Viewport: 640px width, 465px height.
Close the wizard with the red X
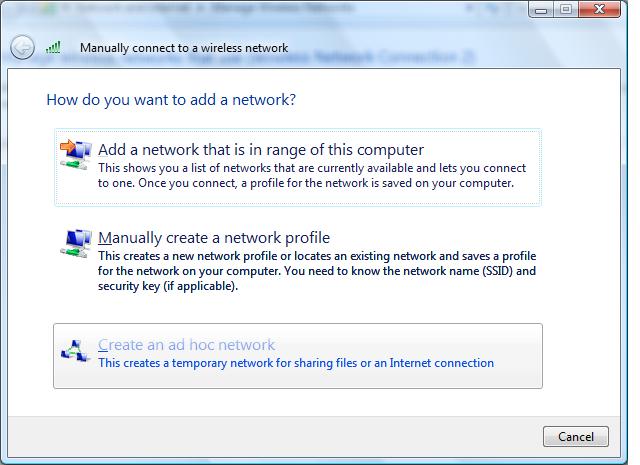[x=599, y=10]
